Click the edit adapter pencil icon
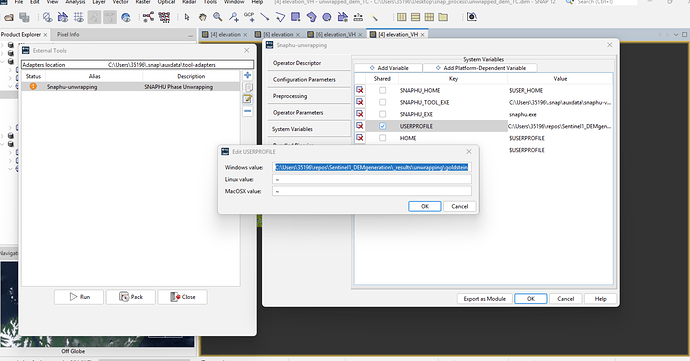Screen dimensions: 690x361 point(248,99)
